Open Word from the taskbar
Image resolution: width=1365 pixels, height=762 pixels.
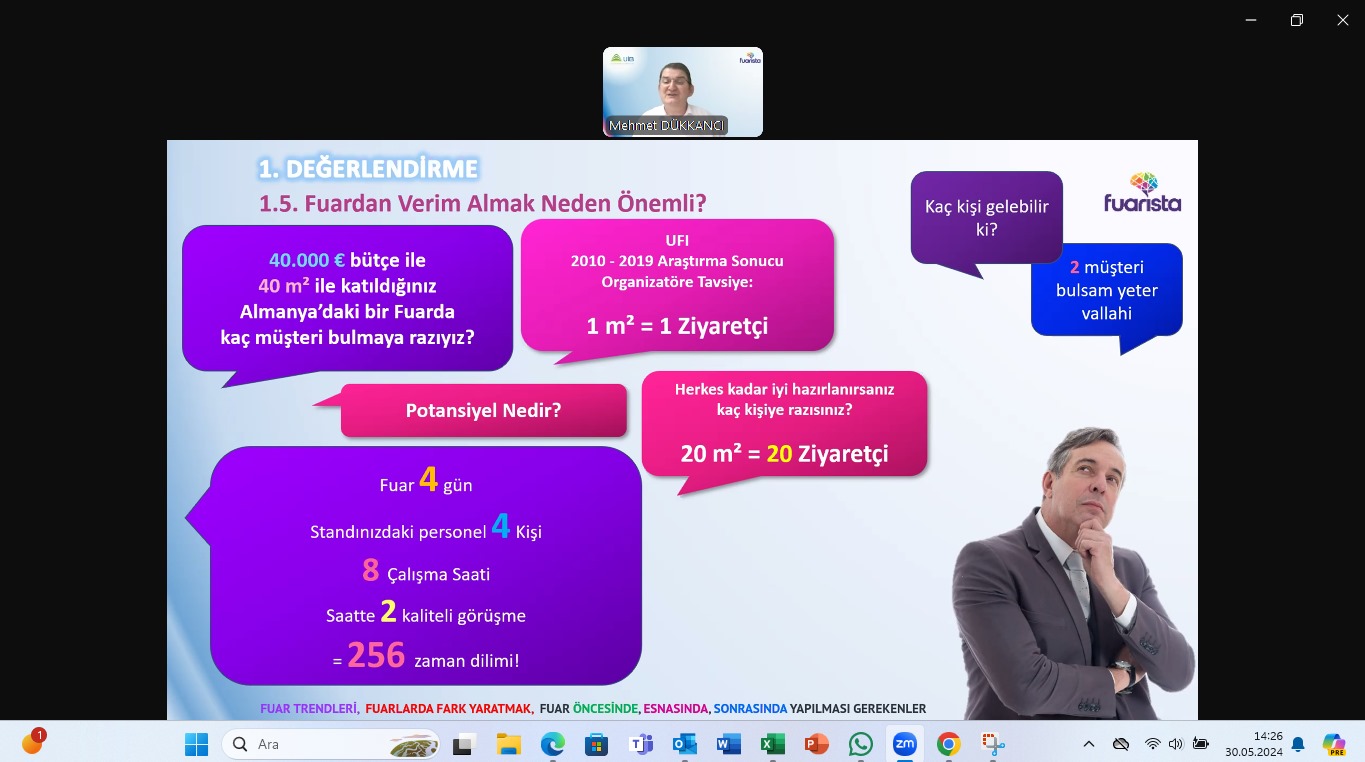tap(728, 744)
